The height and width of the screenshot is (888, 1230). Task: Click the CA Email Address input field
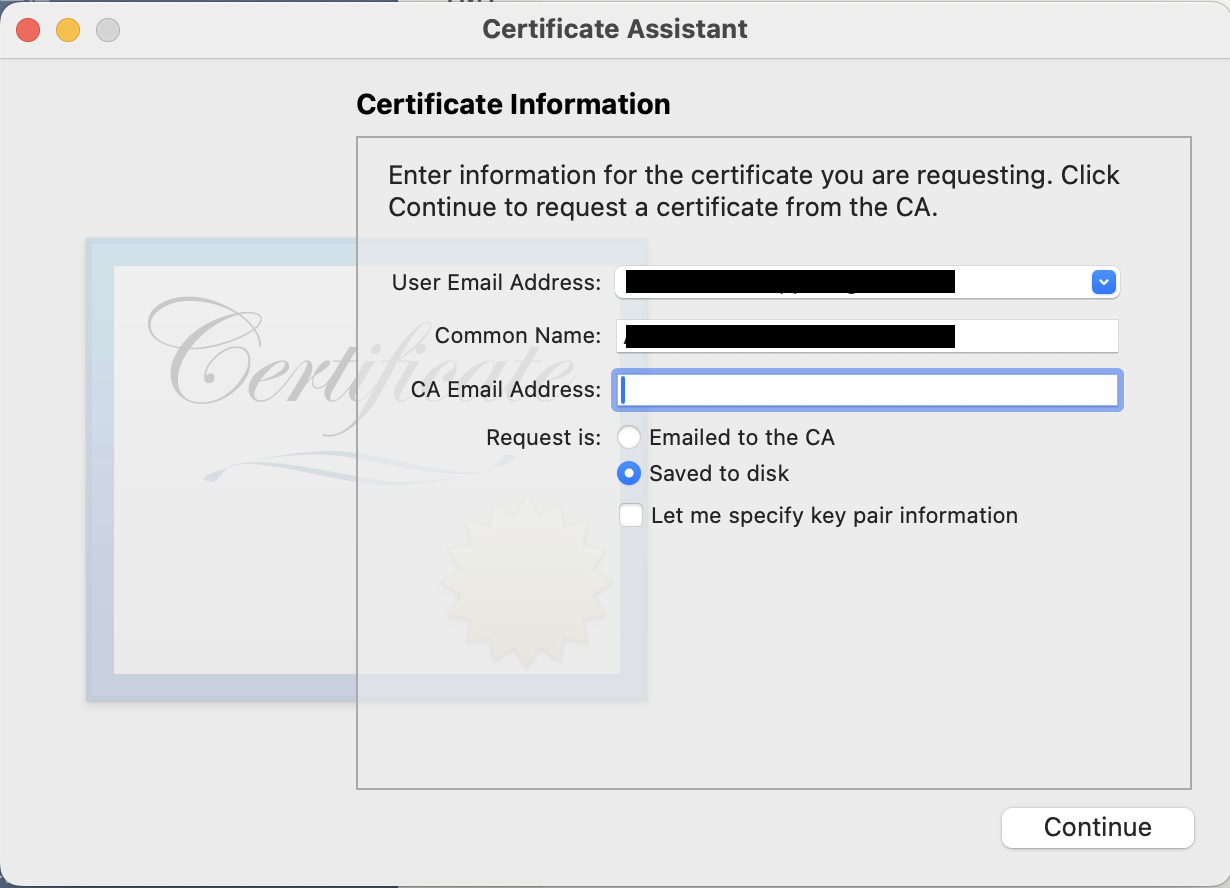[866, 390]
